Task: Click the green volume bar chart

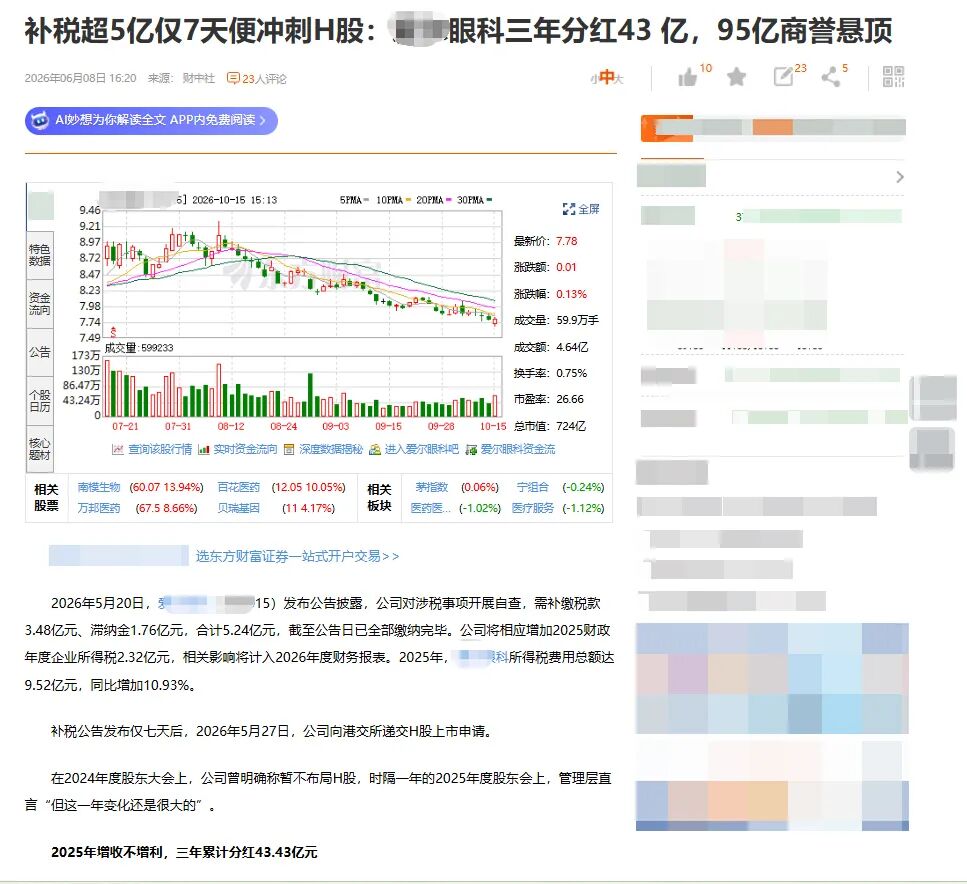Action: (x=302, y=387)
